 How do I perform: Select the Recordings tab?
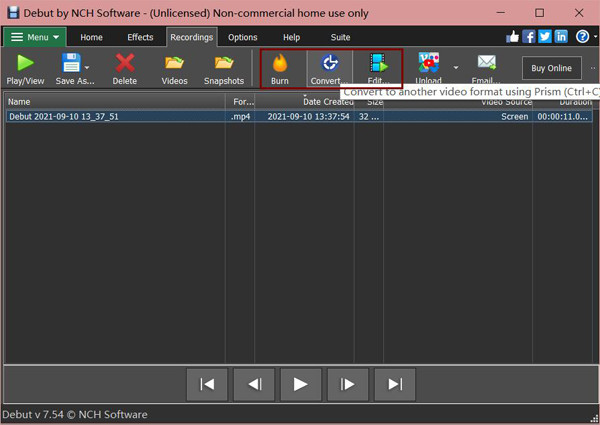pos(192,37)
